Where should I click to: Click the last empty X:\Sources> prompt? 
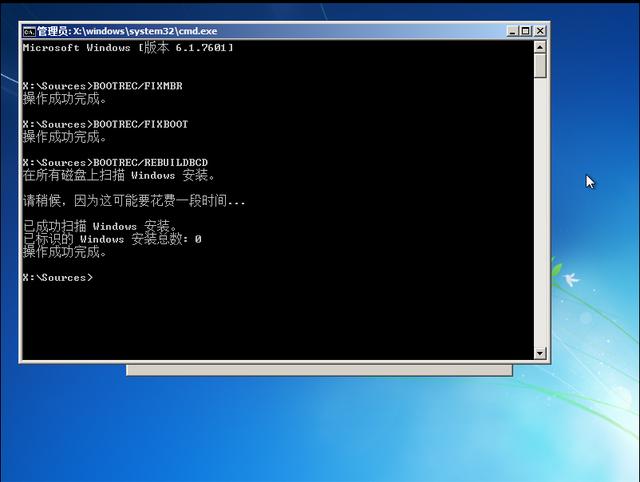(x=58, y=278)
